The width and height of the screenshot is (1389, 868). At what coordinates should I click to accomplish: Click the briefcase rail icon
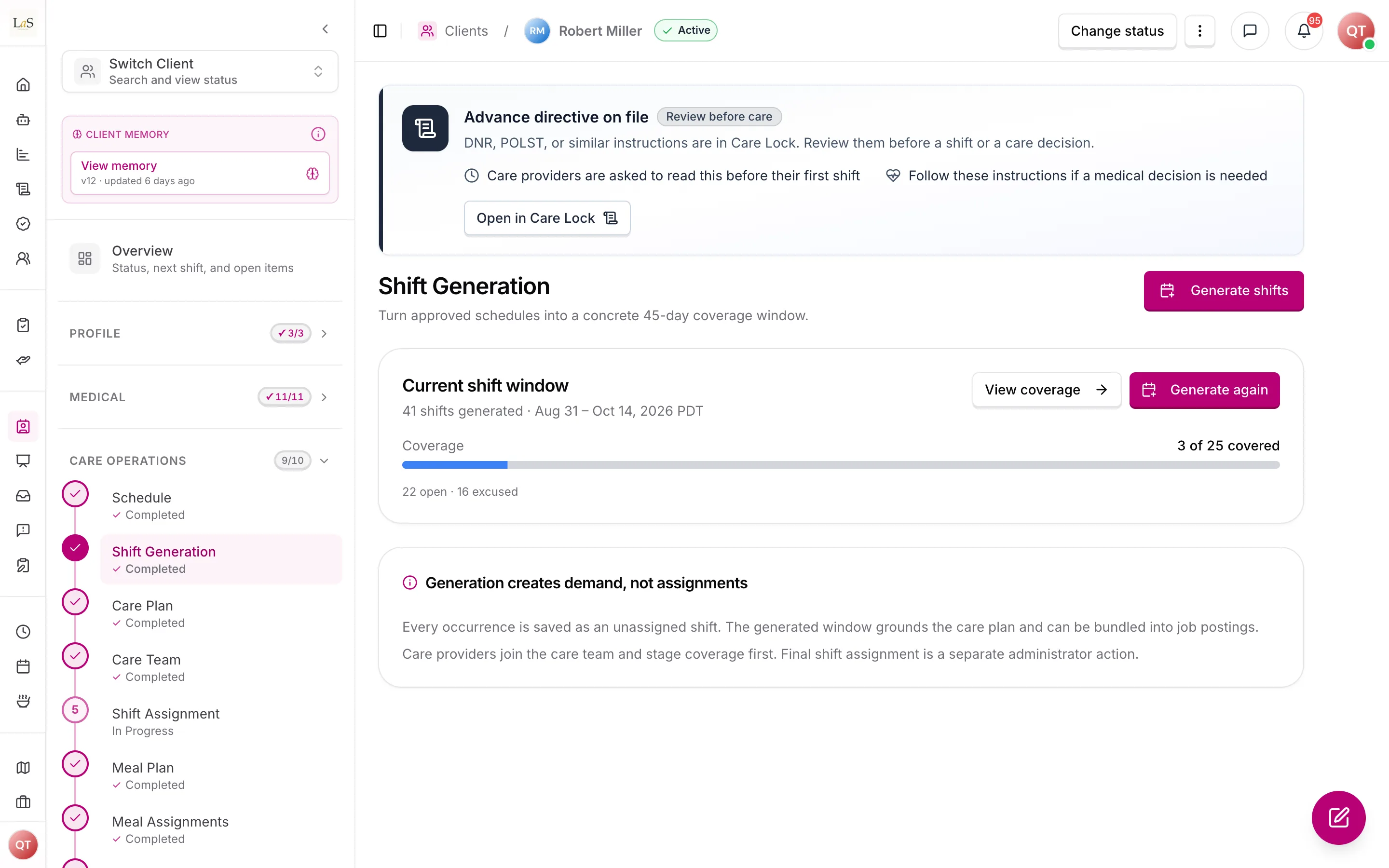23,802
